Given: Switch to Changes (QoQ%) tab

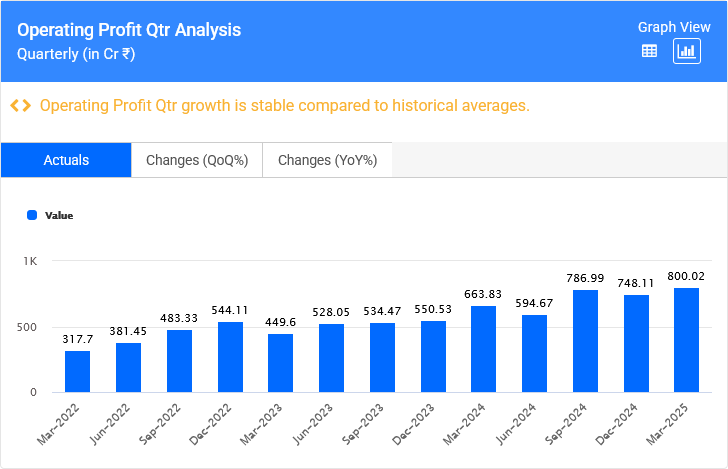Looking at the screenshot, I should coord(197,160).
